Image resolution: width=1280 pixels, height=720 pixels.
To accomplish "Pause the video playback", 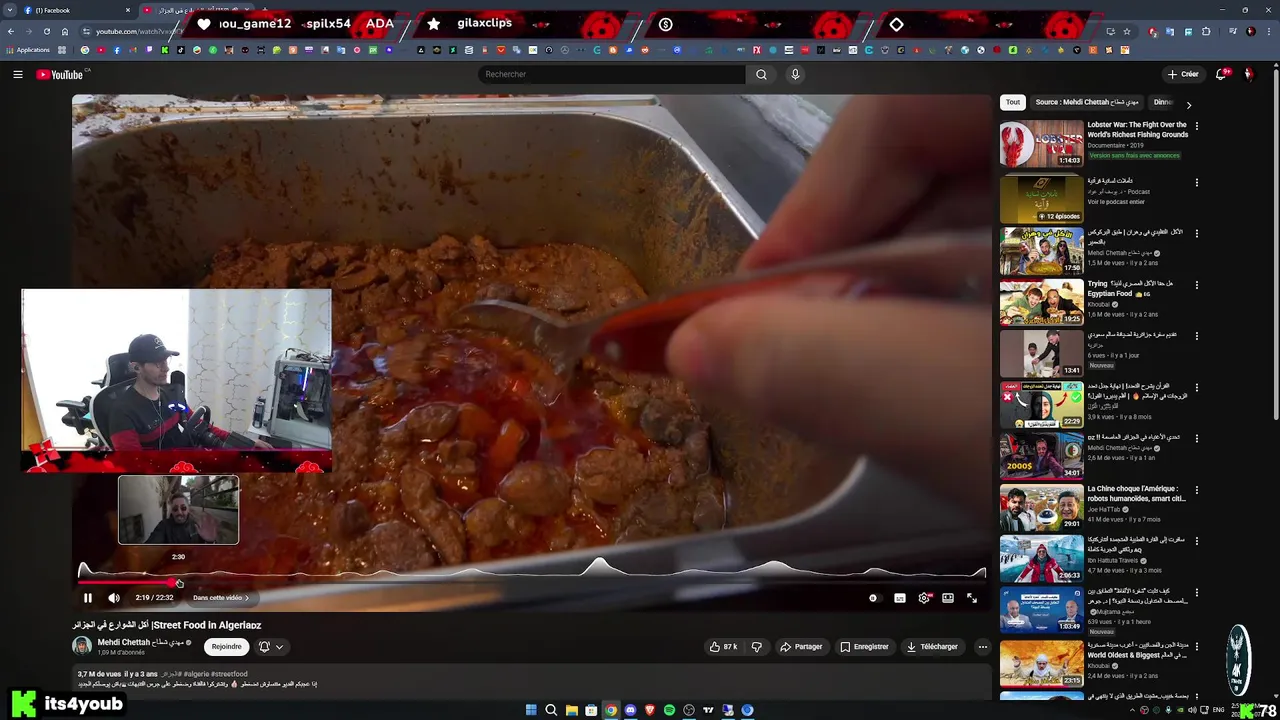I will [88, 598].
